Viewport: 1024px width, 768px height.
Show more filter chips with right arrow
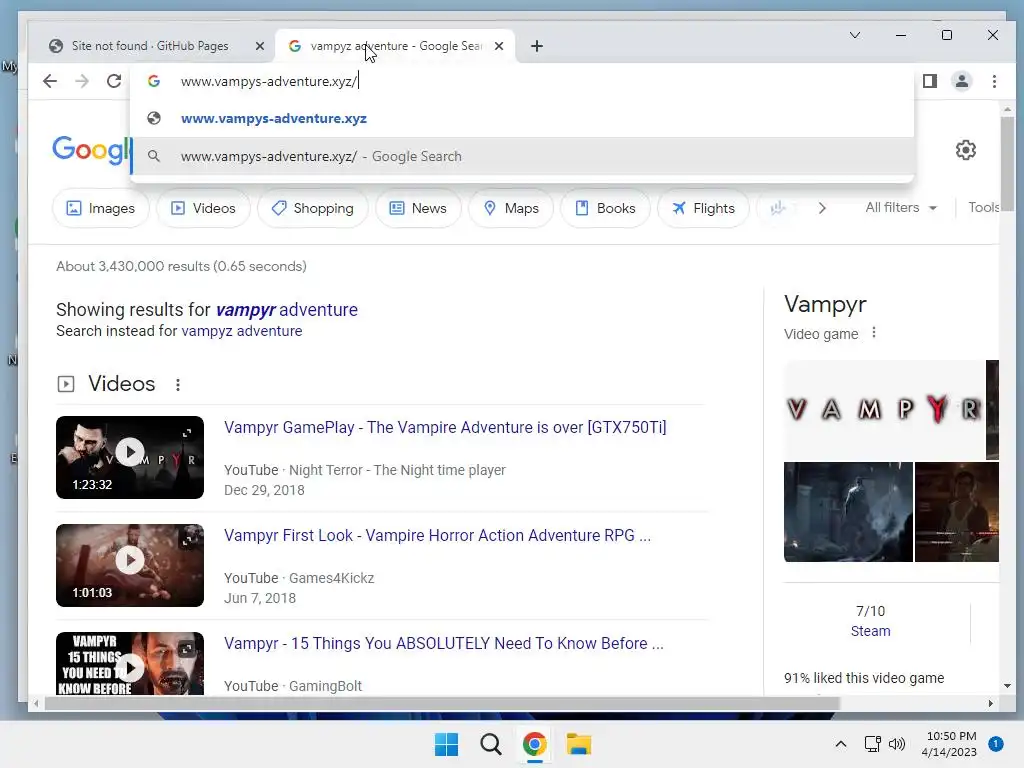pos(822,208)
